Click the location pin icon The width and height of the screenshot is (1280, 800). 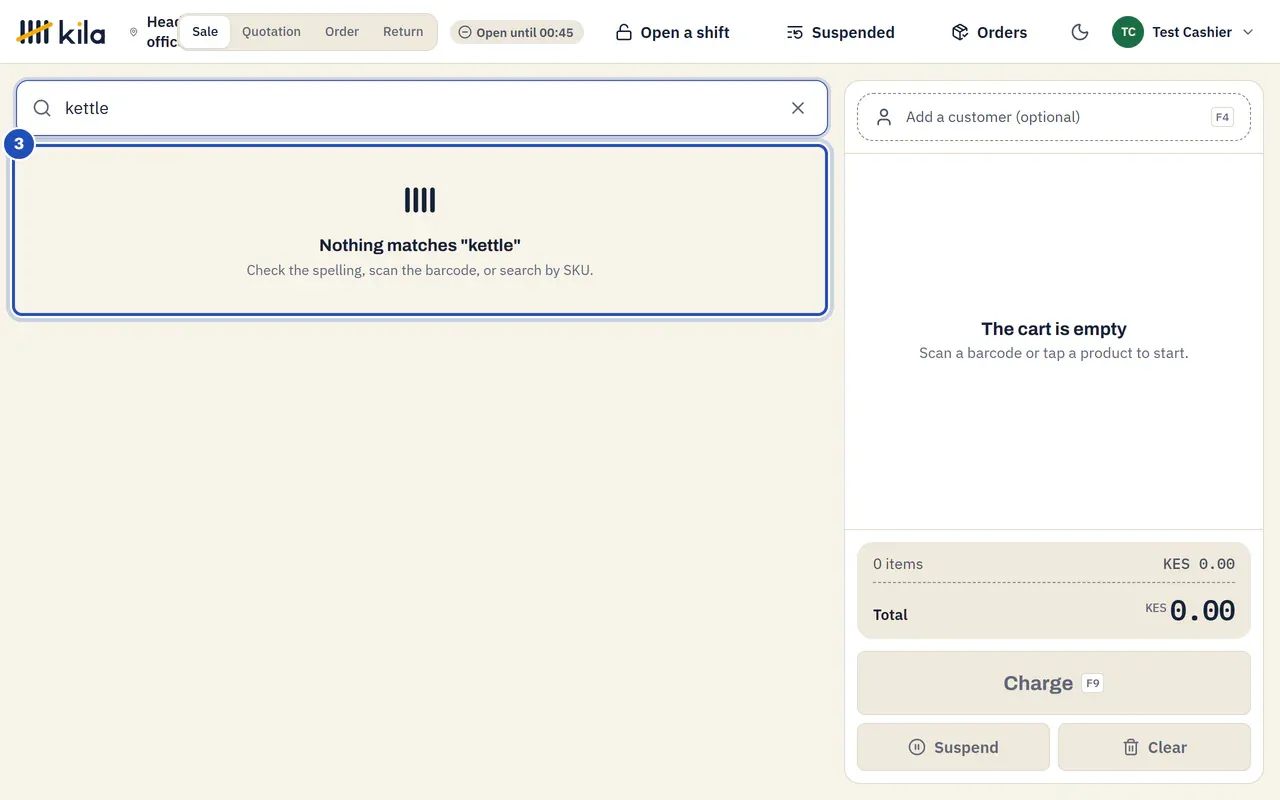[x=134, y=32]
